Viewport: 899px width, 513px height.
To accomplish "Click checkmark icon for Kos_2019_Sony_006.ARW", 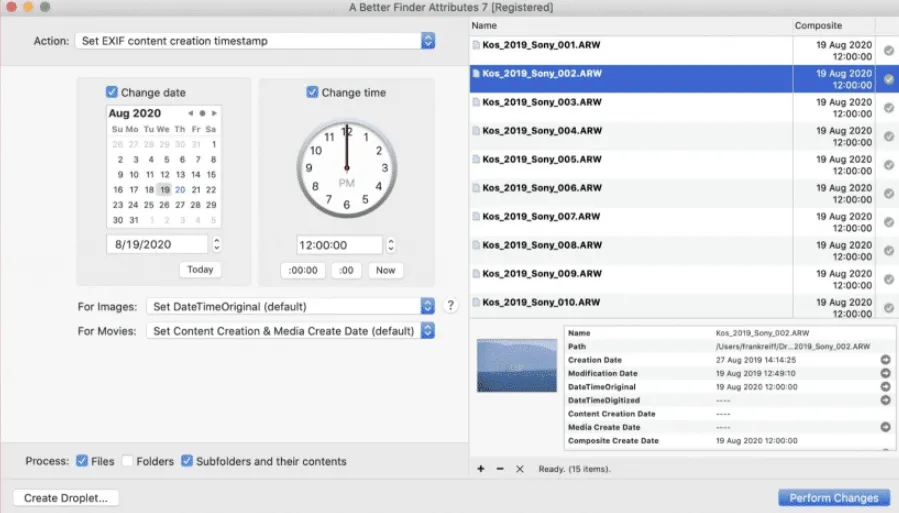I will tap(889, 194).
